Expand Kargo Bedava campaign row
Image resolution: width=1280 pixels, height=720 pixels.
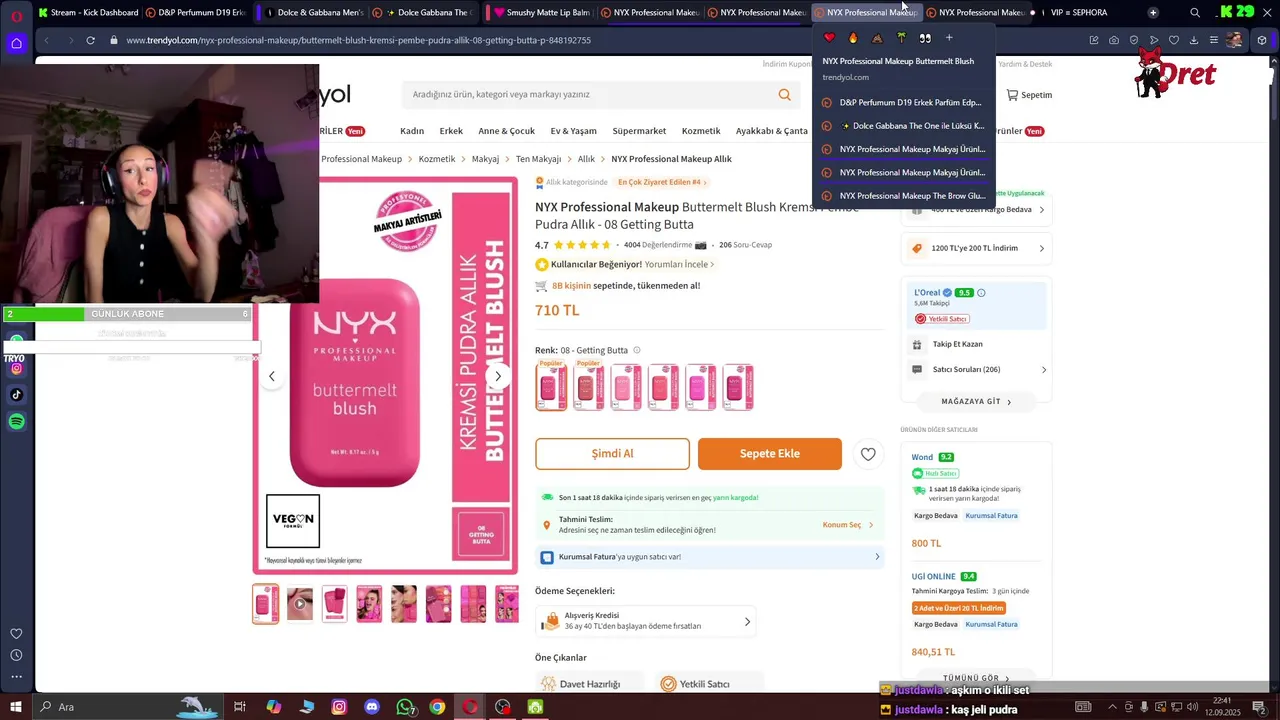click(x=976, y=210)
